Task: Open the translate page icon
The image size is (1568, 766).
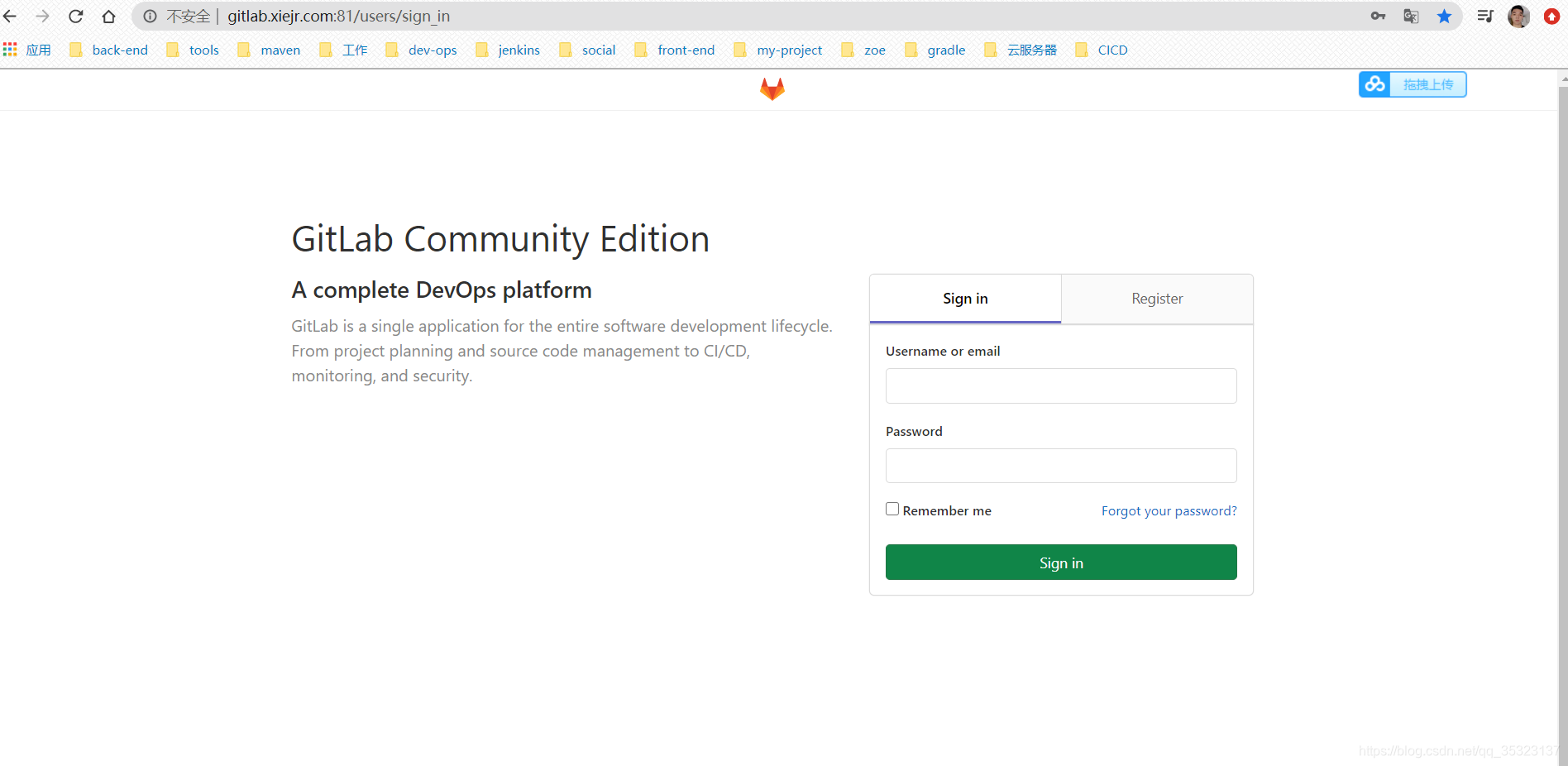Action: [1411, 16]
